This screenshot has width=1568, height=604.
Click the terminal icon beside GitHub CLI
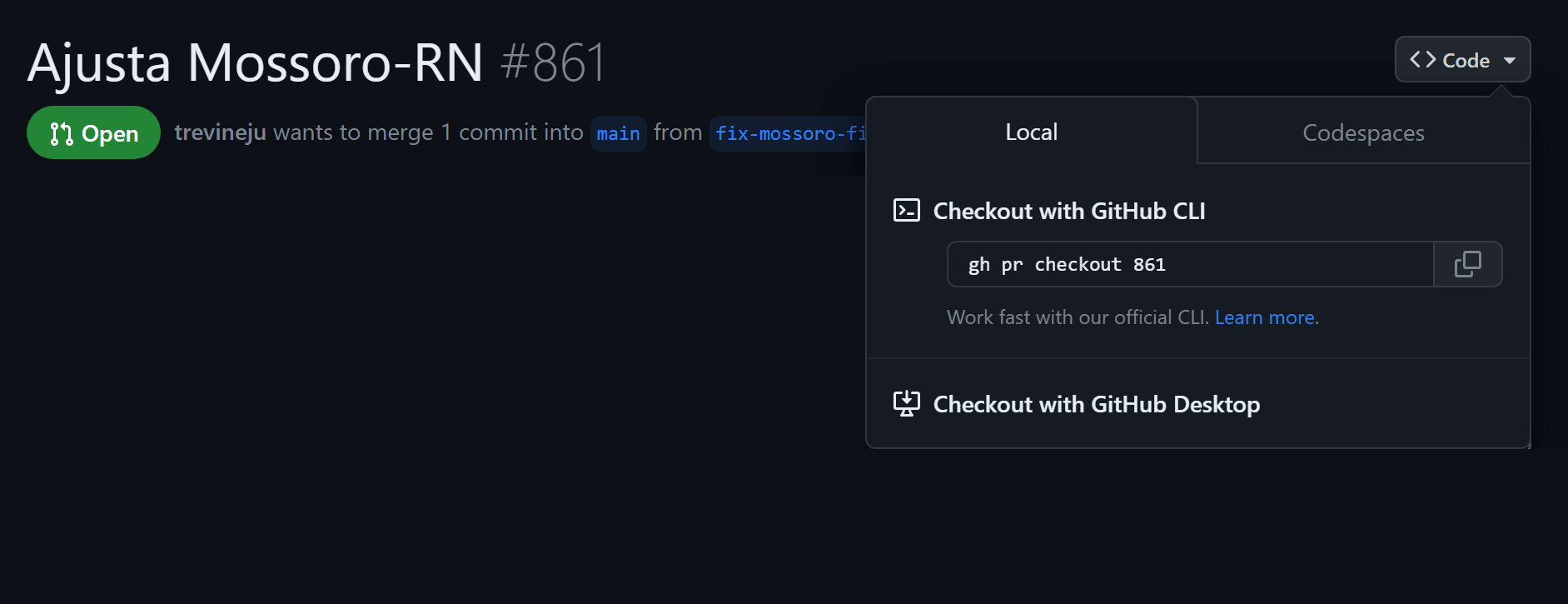(906, 210)
